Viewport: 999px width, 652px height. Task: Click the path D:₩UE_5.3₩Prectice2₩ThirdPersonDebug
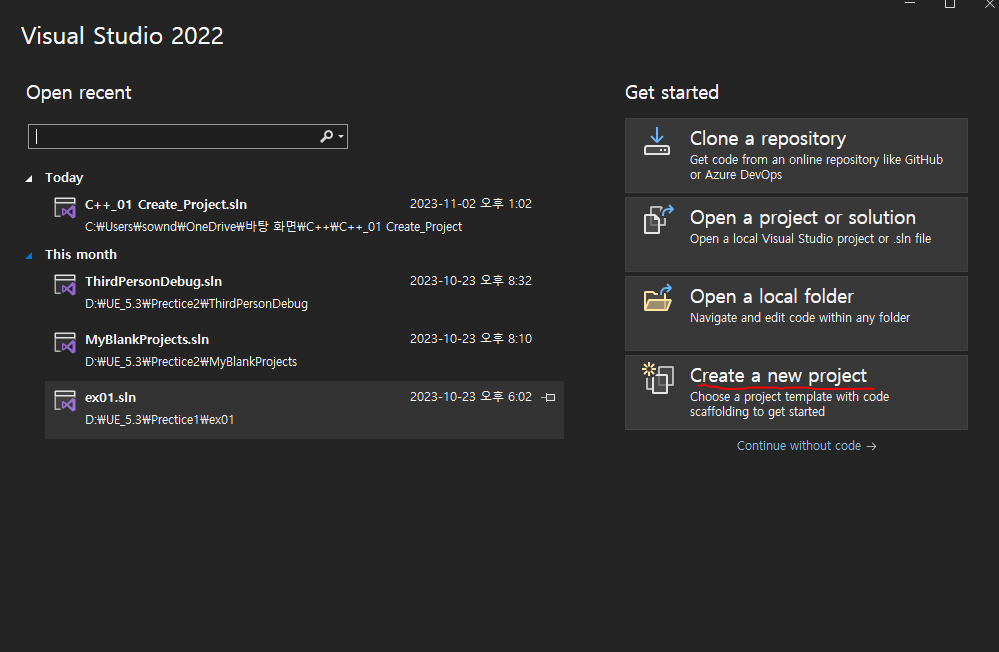196,304
